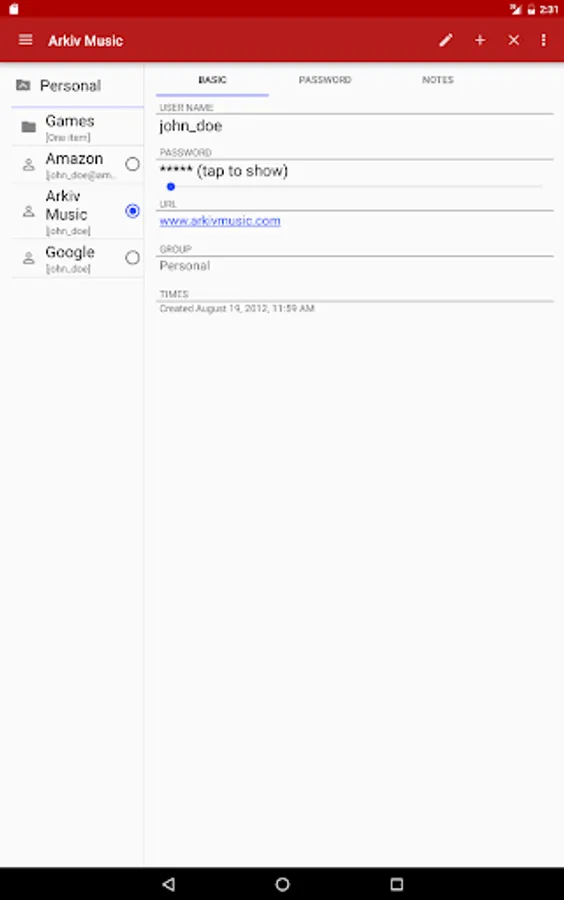564x900 pixels.
Task: Add a new record with plus icon
Action: 480,40
